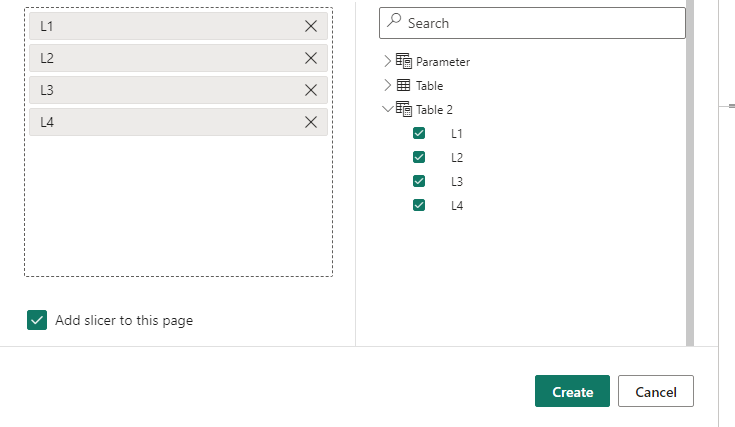Click the Table grid icon
The image size is (735, 427).
click(x=403, y=85)
